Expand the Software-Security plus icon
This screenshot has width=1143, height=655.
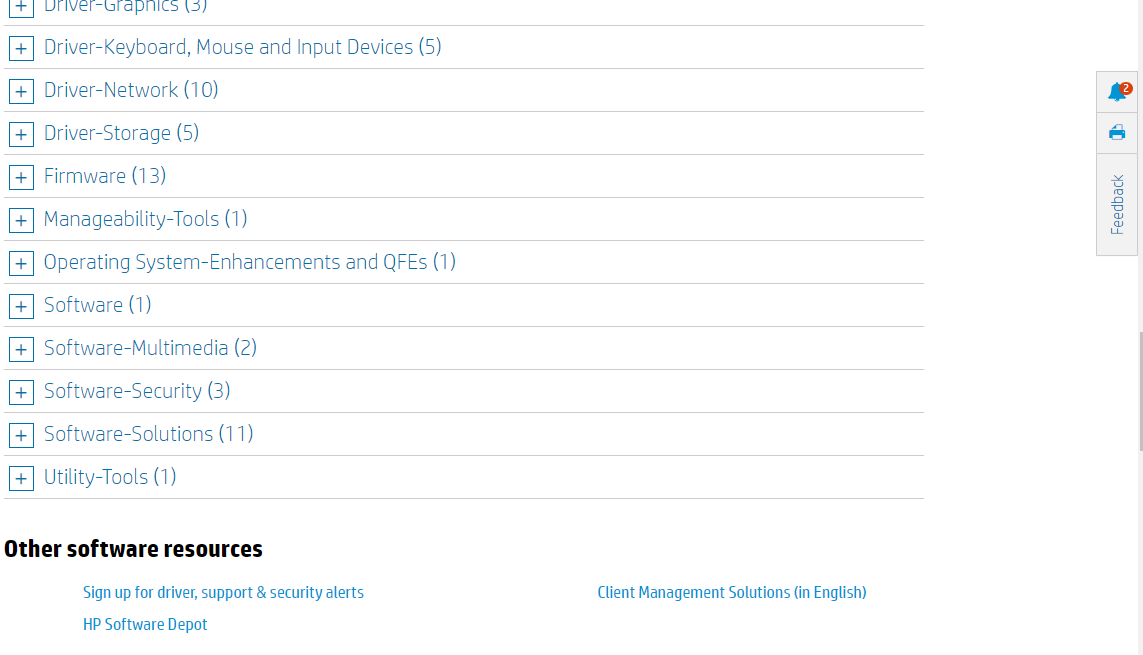[21, 392]
